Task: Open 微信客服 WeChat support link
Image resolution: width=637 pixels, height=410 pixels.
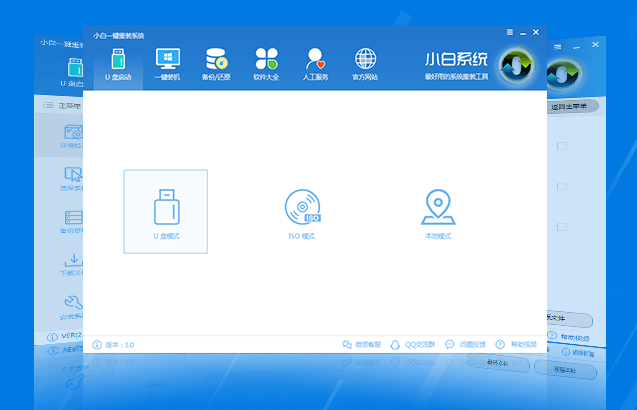Action: 362,345
